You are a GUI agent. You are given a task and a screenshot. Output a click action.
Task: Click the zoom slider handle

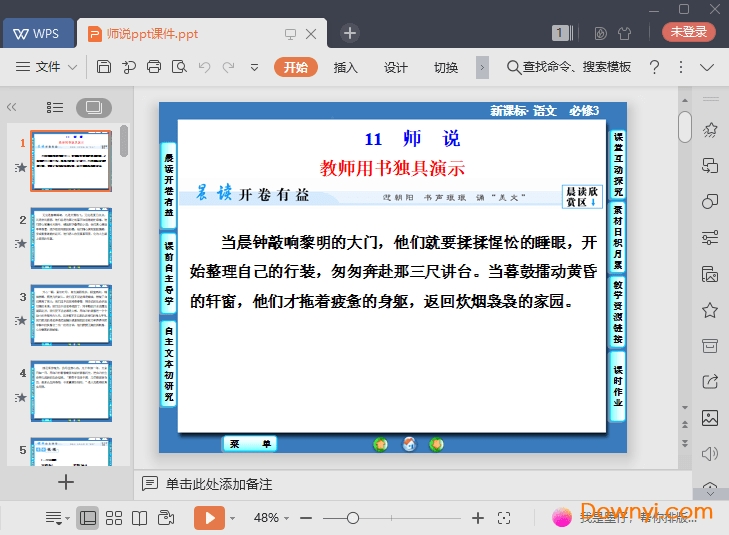click(x=353, y=518)
